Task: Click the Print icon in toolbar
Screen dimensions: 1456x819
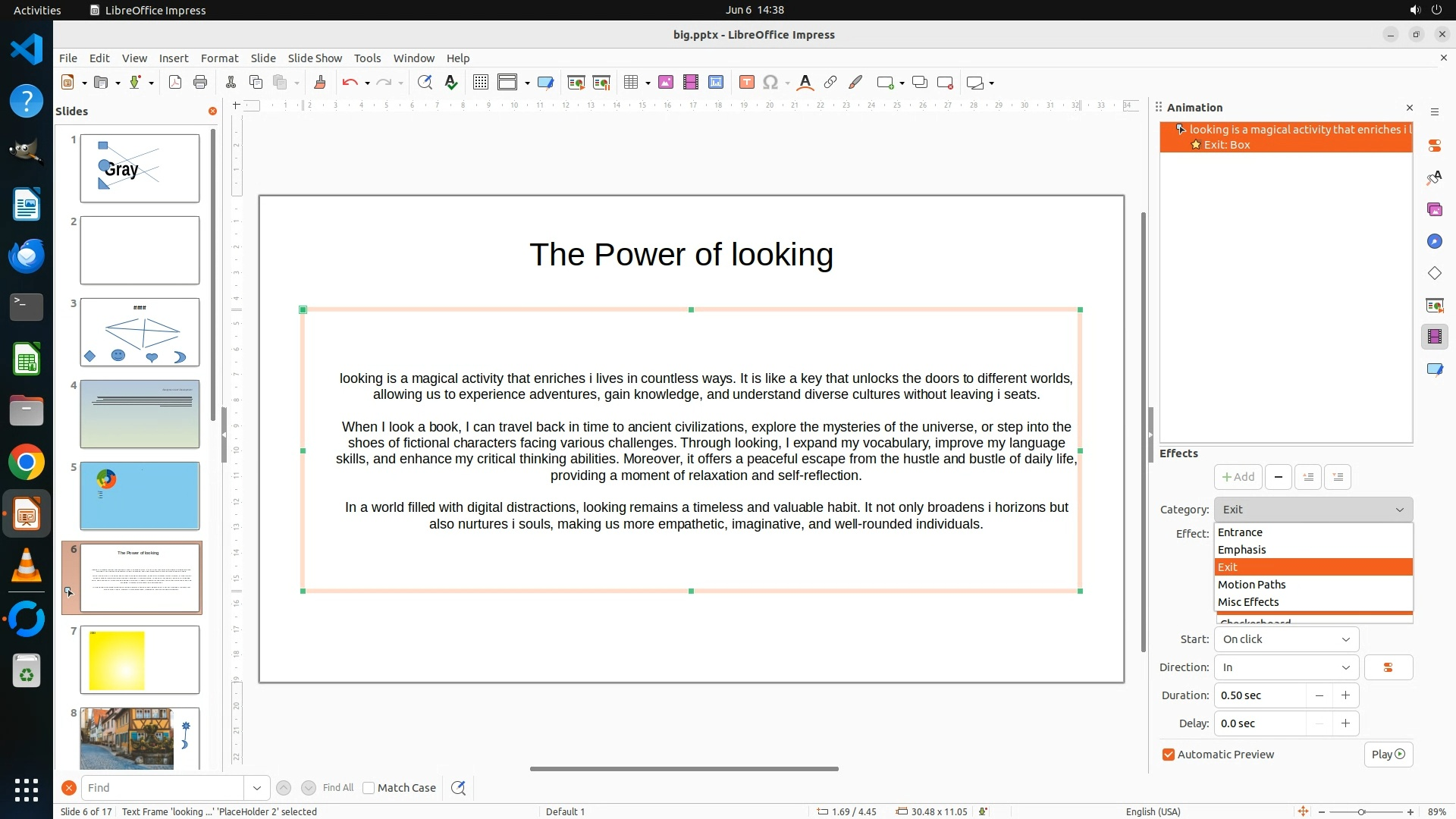Action: pyautogui.click(x=200, y=83)
